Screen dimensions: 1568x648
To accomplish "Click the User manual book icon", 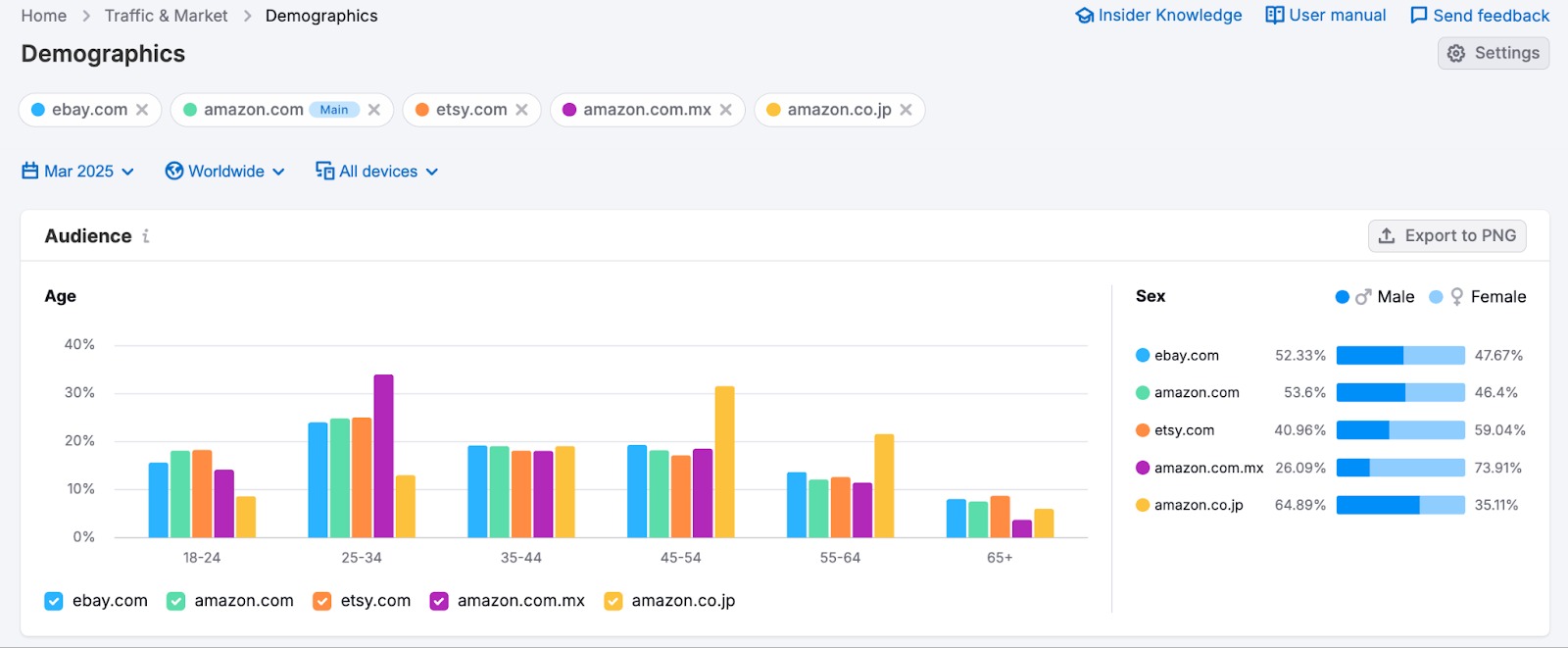I will tap(1274, 16).
